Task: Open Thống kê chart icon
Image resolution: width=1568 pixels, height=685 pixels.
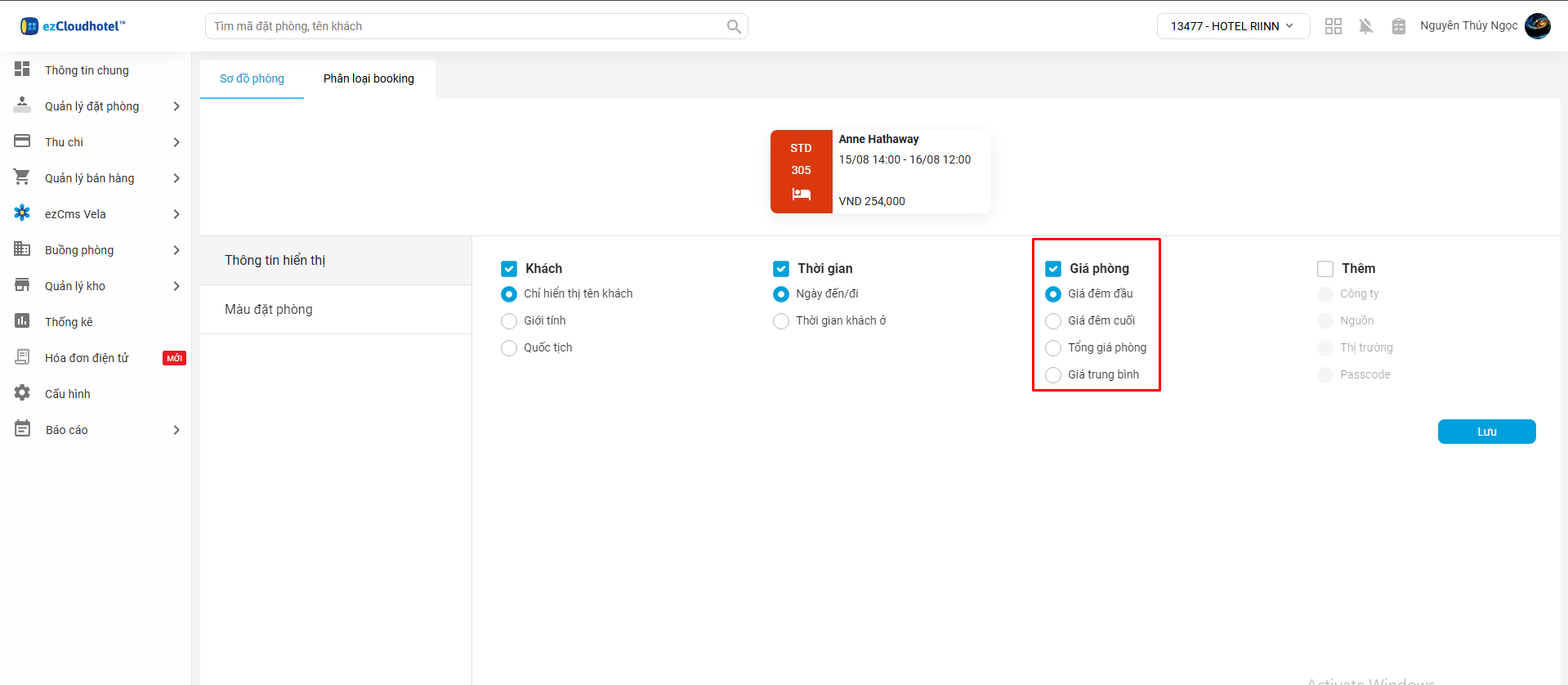Action: click(x=22, y=321)
